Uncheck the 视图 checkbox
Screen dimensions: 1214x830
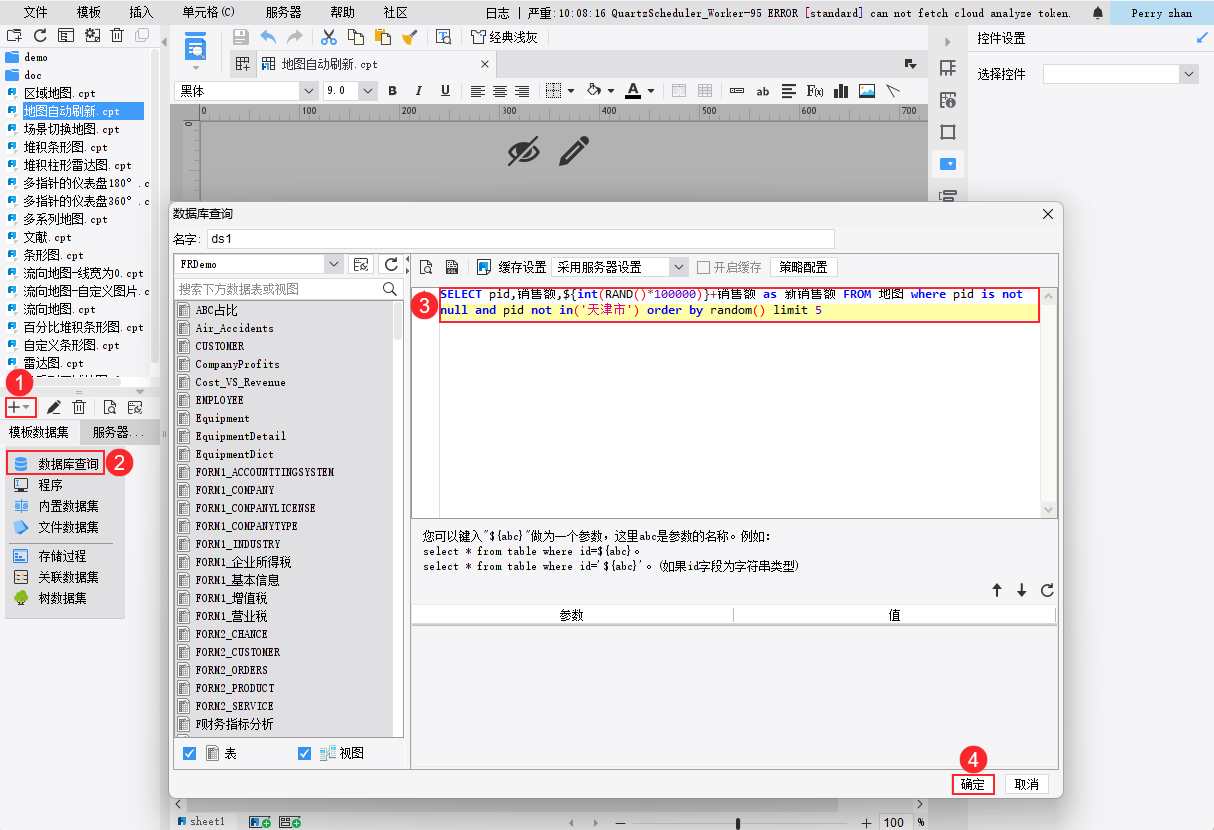point(305,753)
